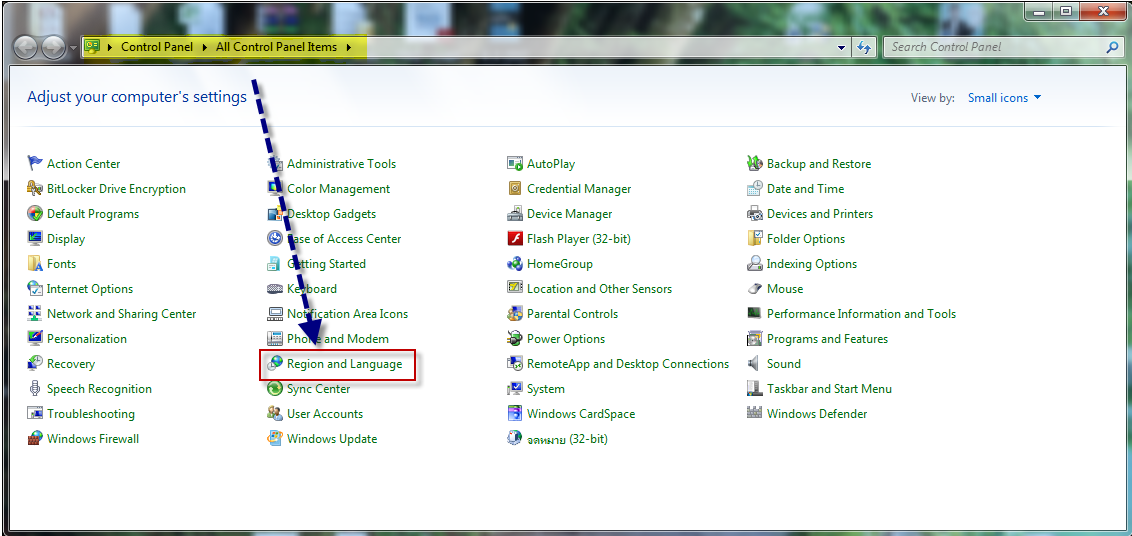Click the BitLocker Drive Encryption icon
Viewport: 1132px width, 536px height.
point(35,189)
